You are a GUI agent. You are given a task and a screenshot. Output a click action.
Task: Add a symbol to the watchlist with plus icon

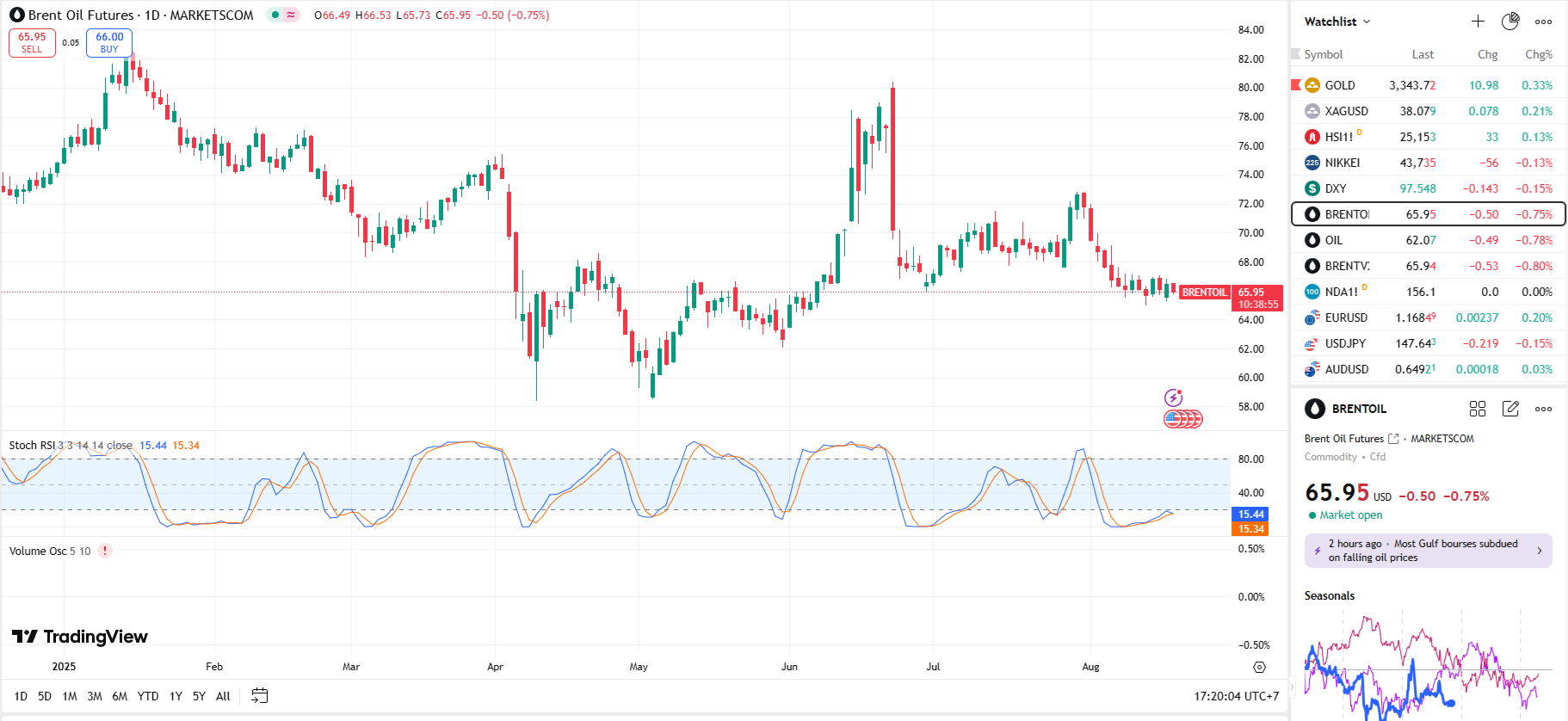point(1478,22)
